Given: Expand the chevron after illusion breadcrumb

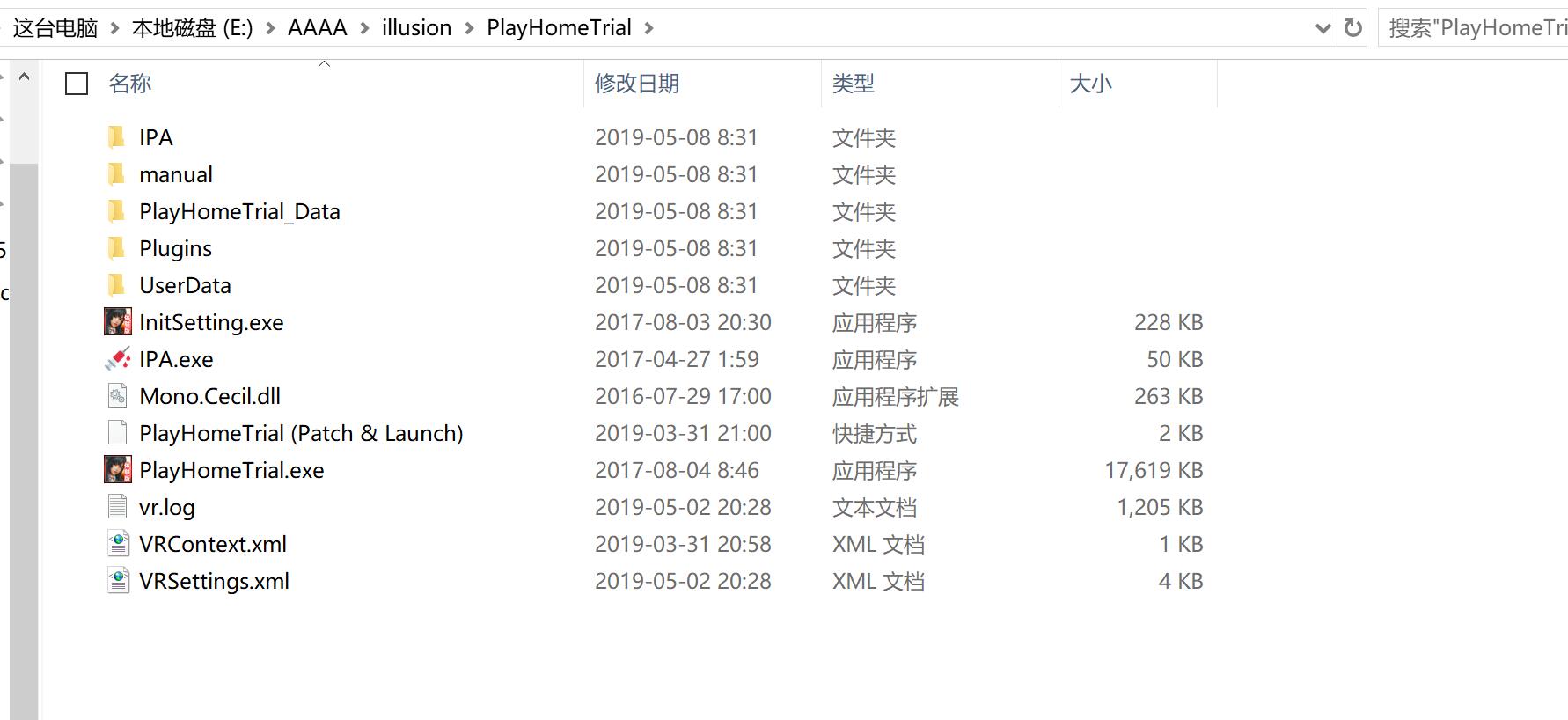Looking at the screenshot, I should (x=469, y=28).
